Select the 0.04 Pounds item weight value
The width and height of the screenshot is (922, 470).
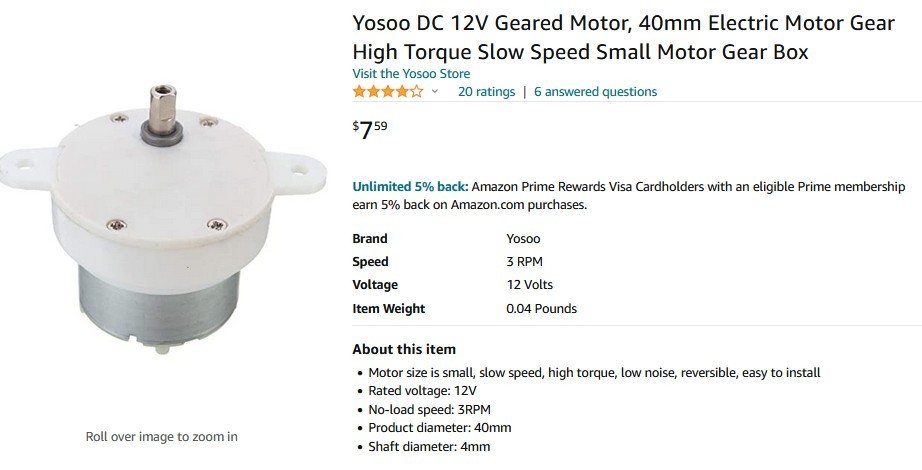point(541,309)
